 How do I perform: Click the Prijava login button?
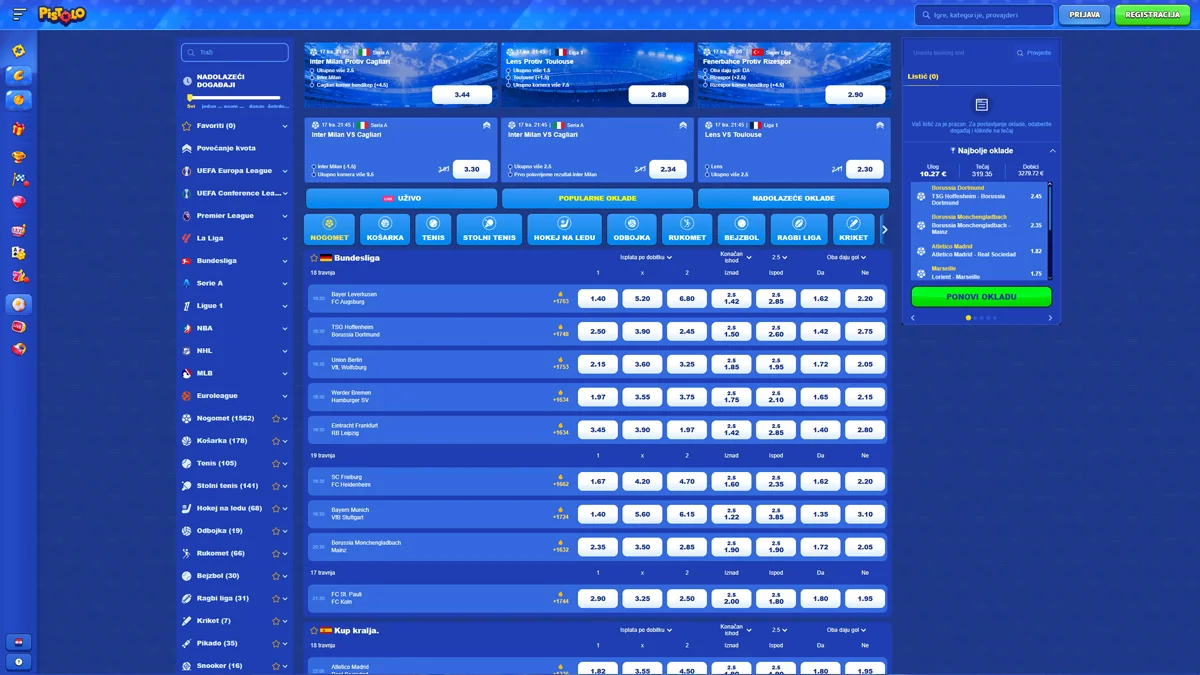(x=1085, y=15)
